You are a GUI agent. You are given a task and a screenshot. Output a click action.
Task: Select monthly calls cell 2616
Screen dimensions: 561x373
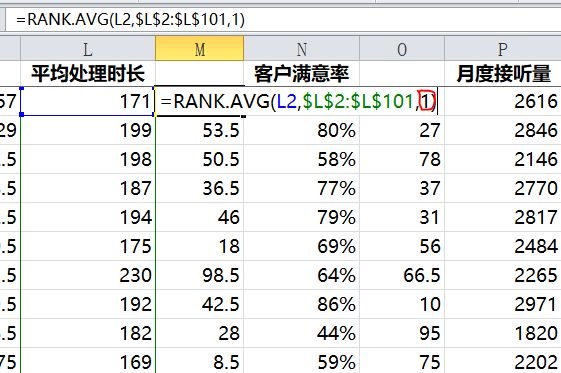(x=503, y=101)
